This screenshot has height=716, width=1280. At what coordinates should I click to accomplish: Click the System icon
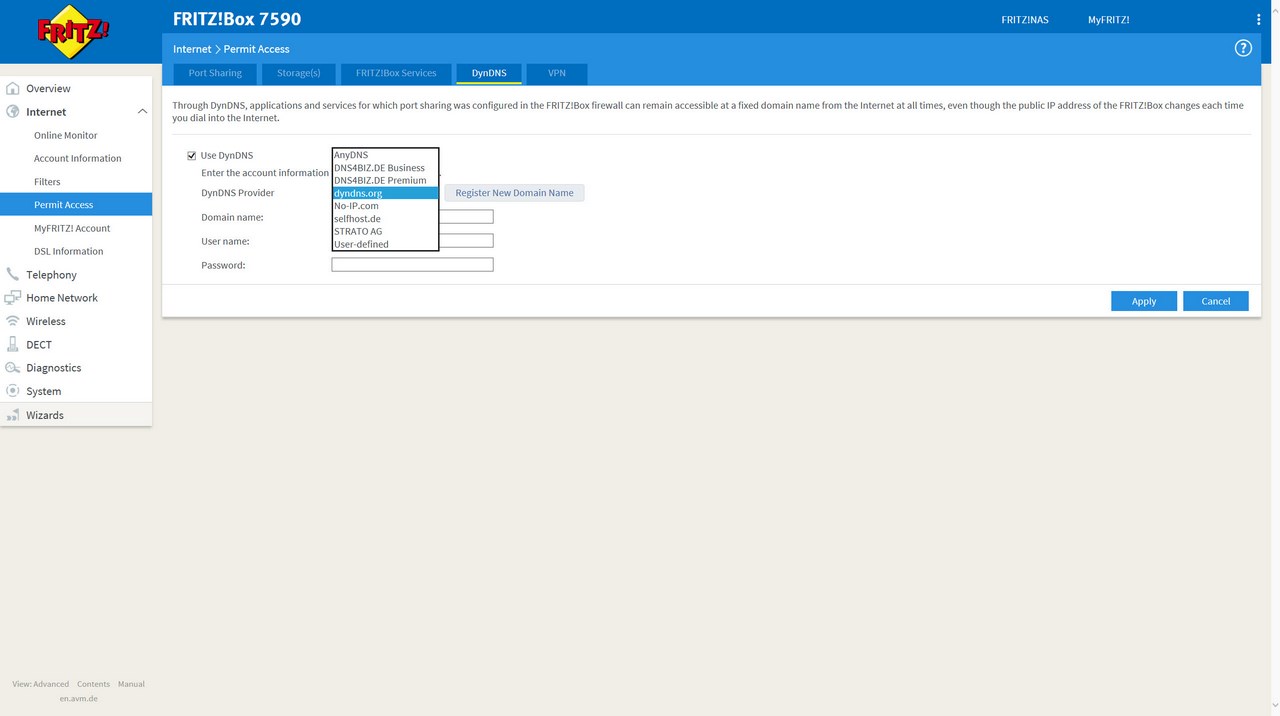(13, 391)
